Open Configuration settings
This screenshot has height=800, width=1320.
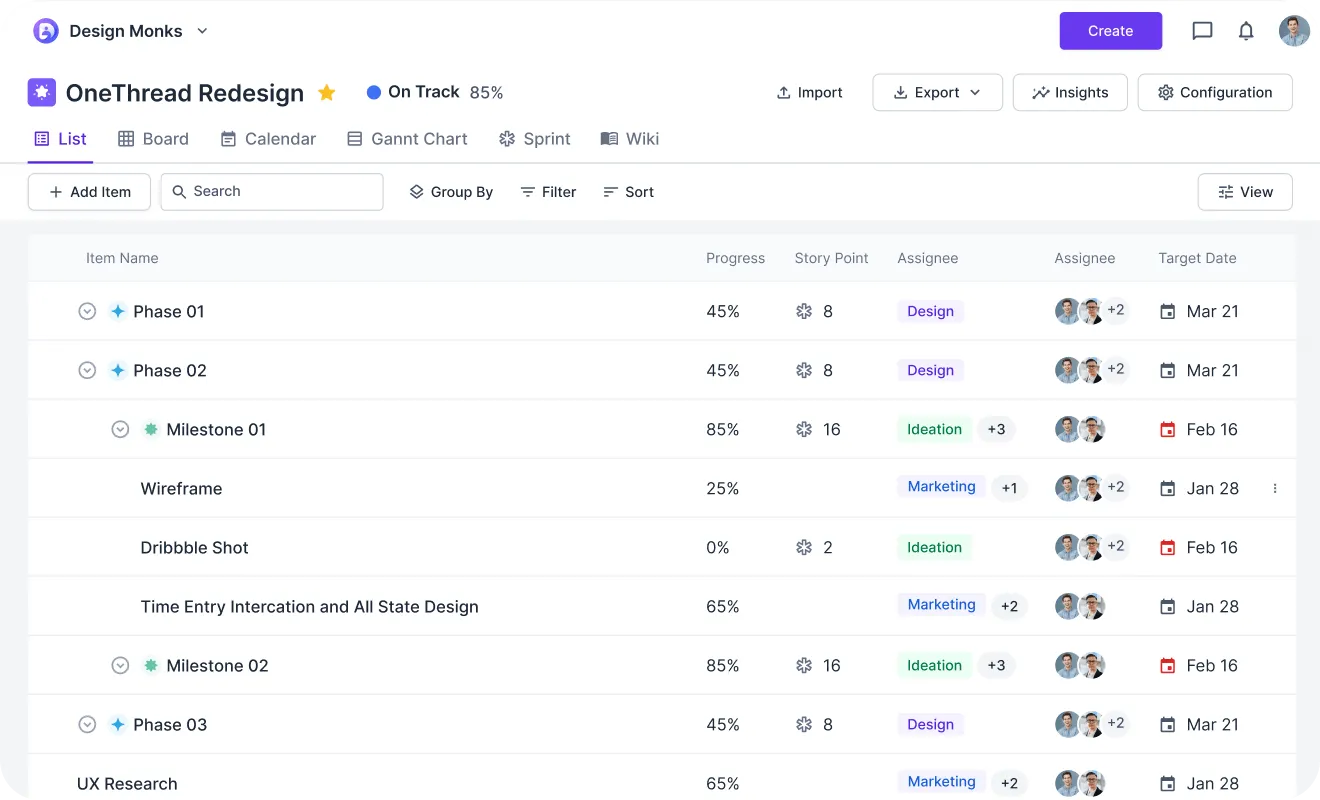click(1215, 92)
